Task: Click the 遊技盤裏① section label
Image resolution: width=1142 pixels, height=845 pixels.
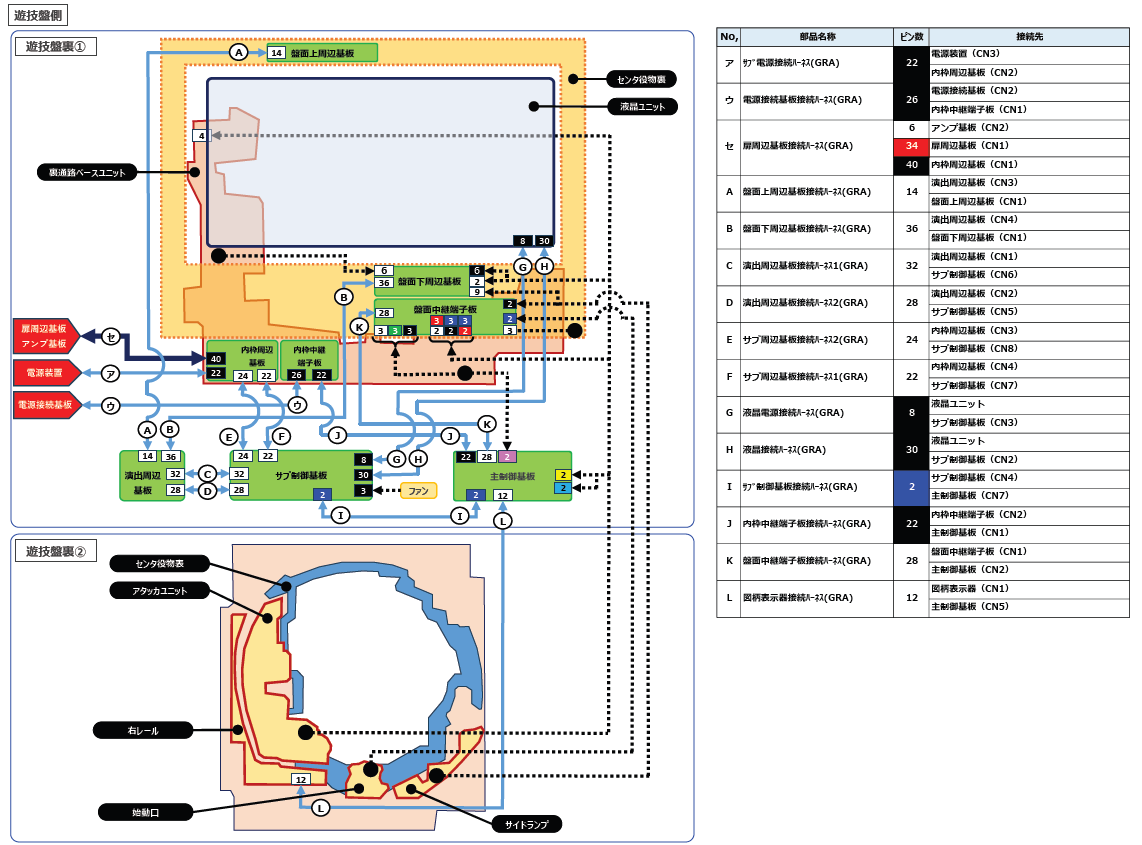Action: tap(56, 47)
